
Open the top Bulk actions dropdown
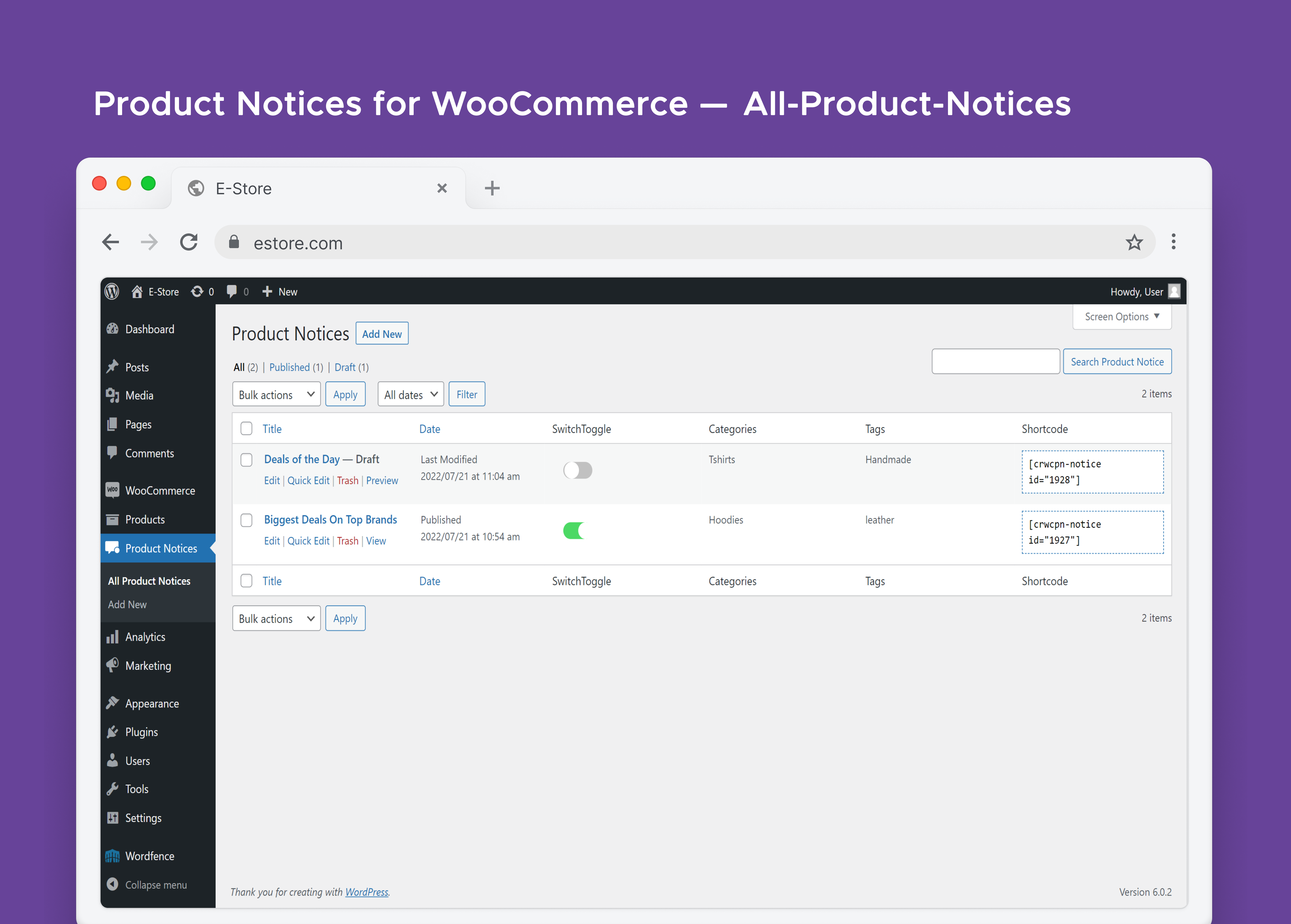277,394
